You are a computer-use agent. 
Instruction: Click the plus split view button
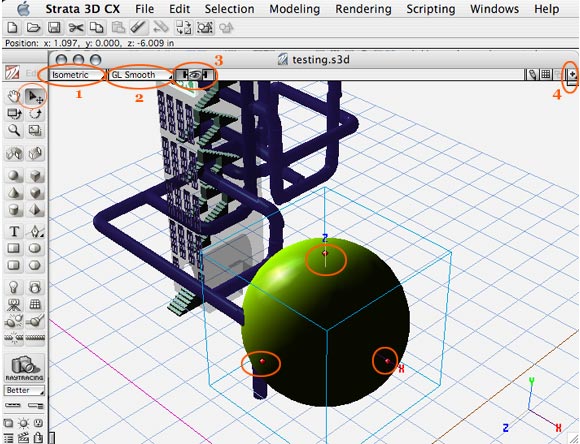(572, 75)
